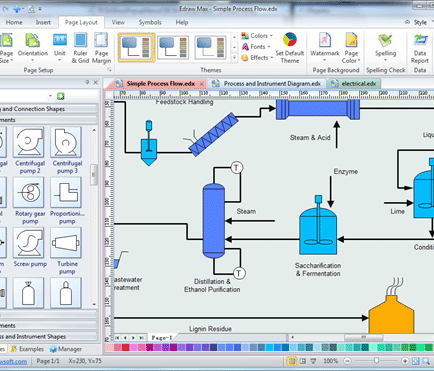
Task: Pick the red swatch in color bar
Action: coord(125,347)
